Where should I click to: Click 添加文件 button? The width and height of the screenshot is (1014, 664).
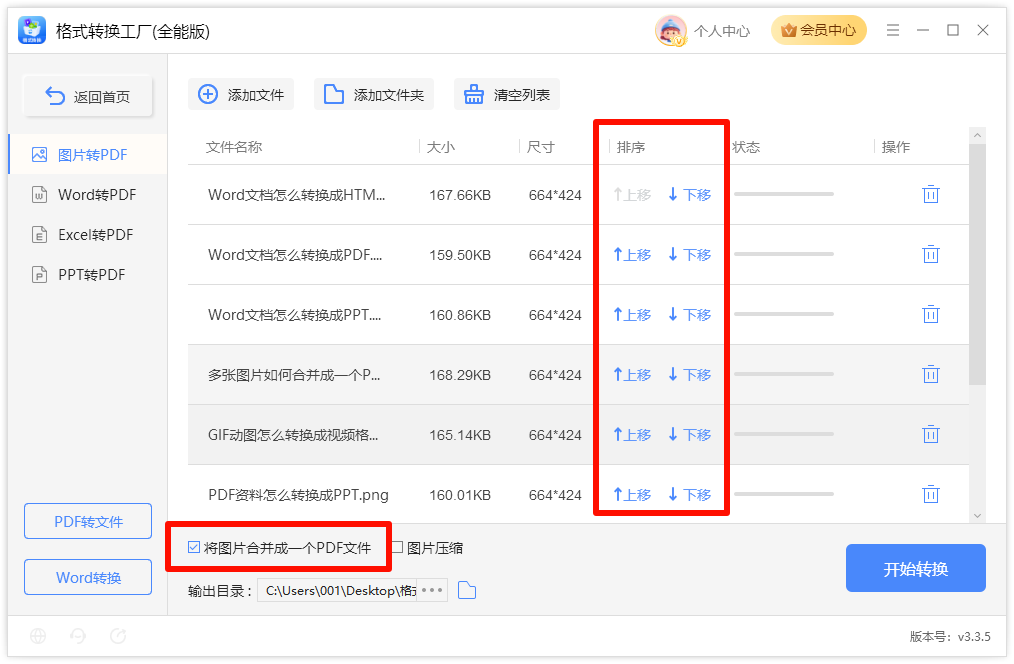241,94
